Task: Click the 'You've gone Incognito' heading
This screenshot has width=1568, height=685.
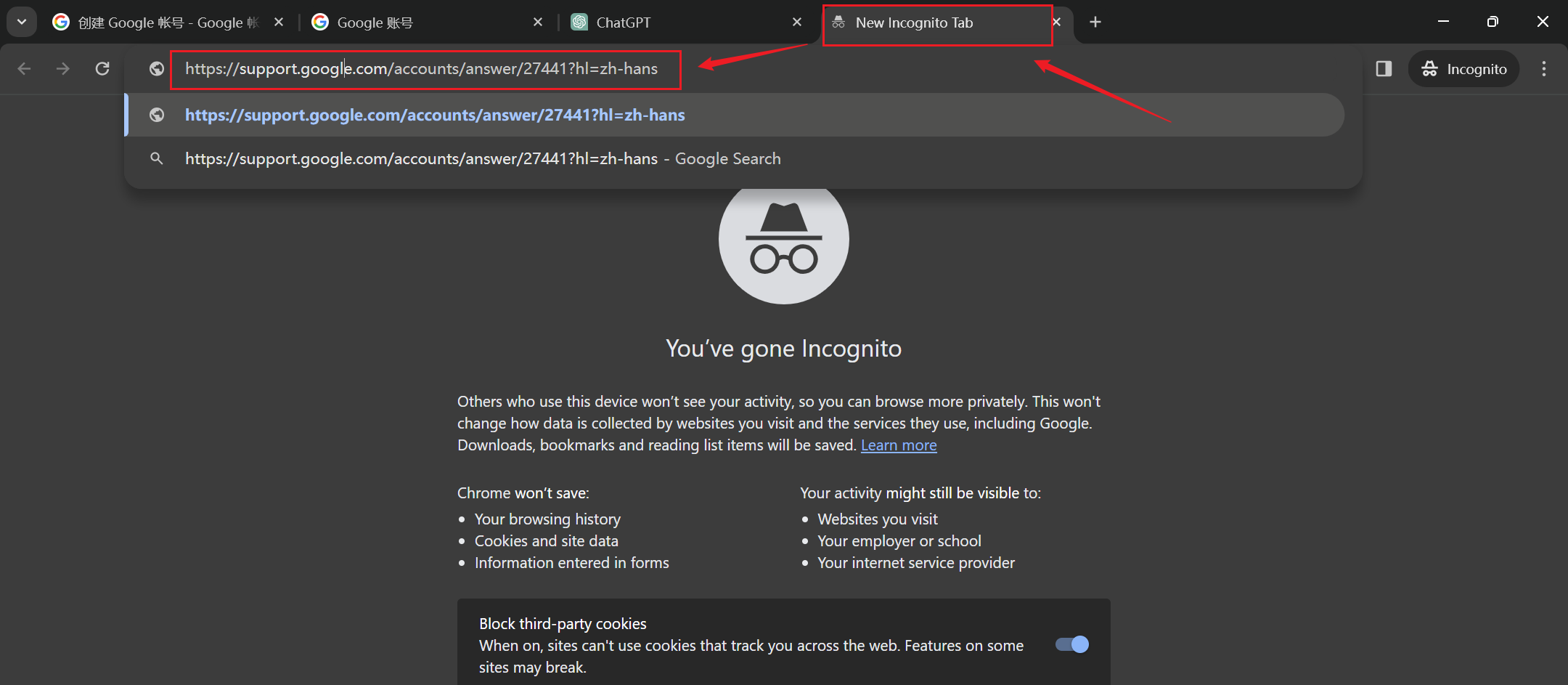Action: click(x=783, y=349)
